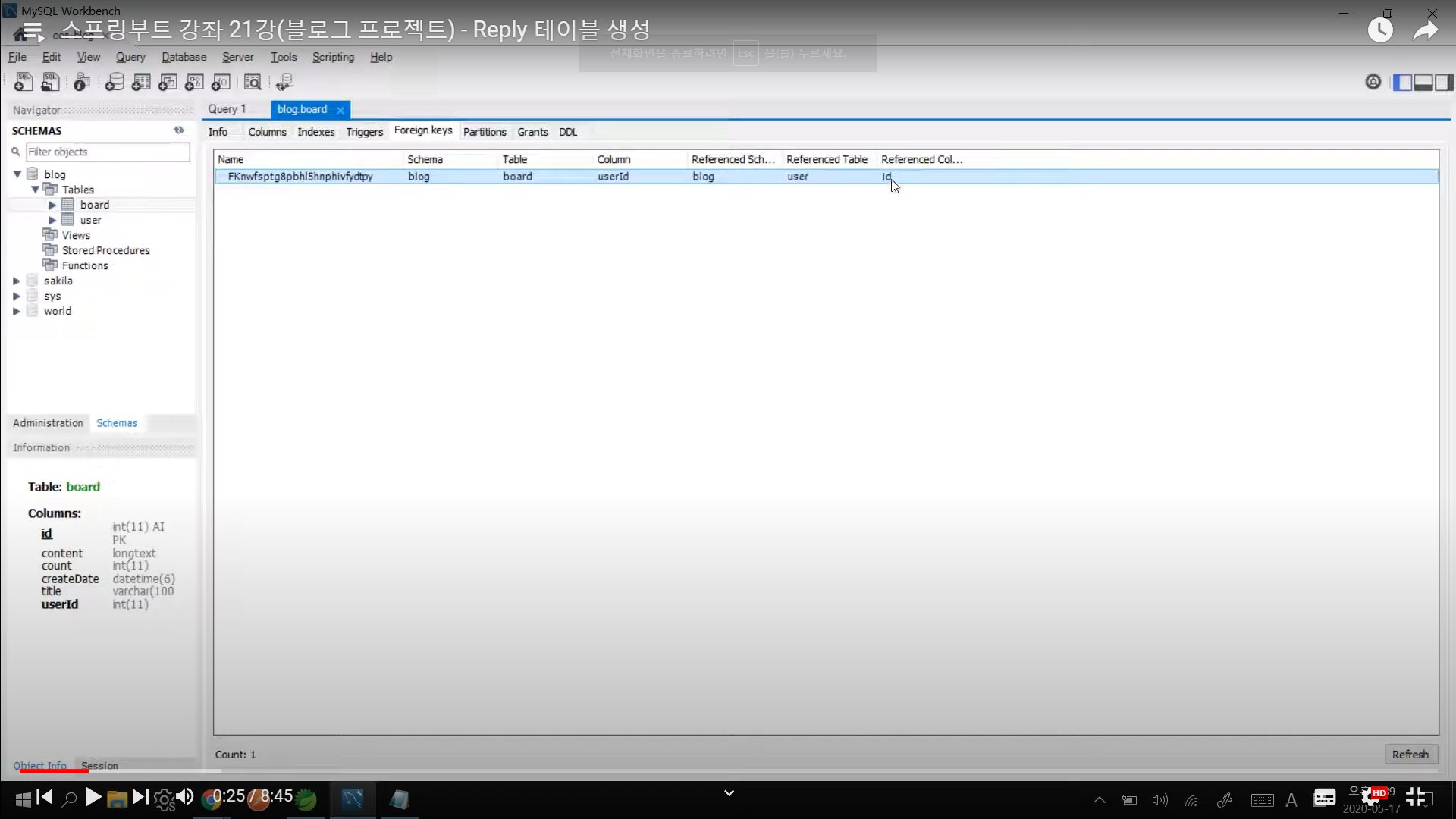Select Views in the schema tree
This screenshot has height=819, width=1456.
(76, 235)
